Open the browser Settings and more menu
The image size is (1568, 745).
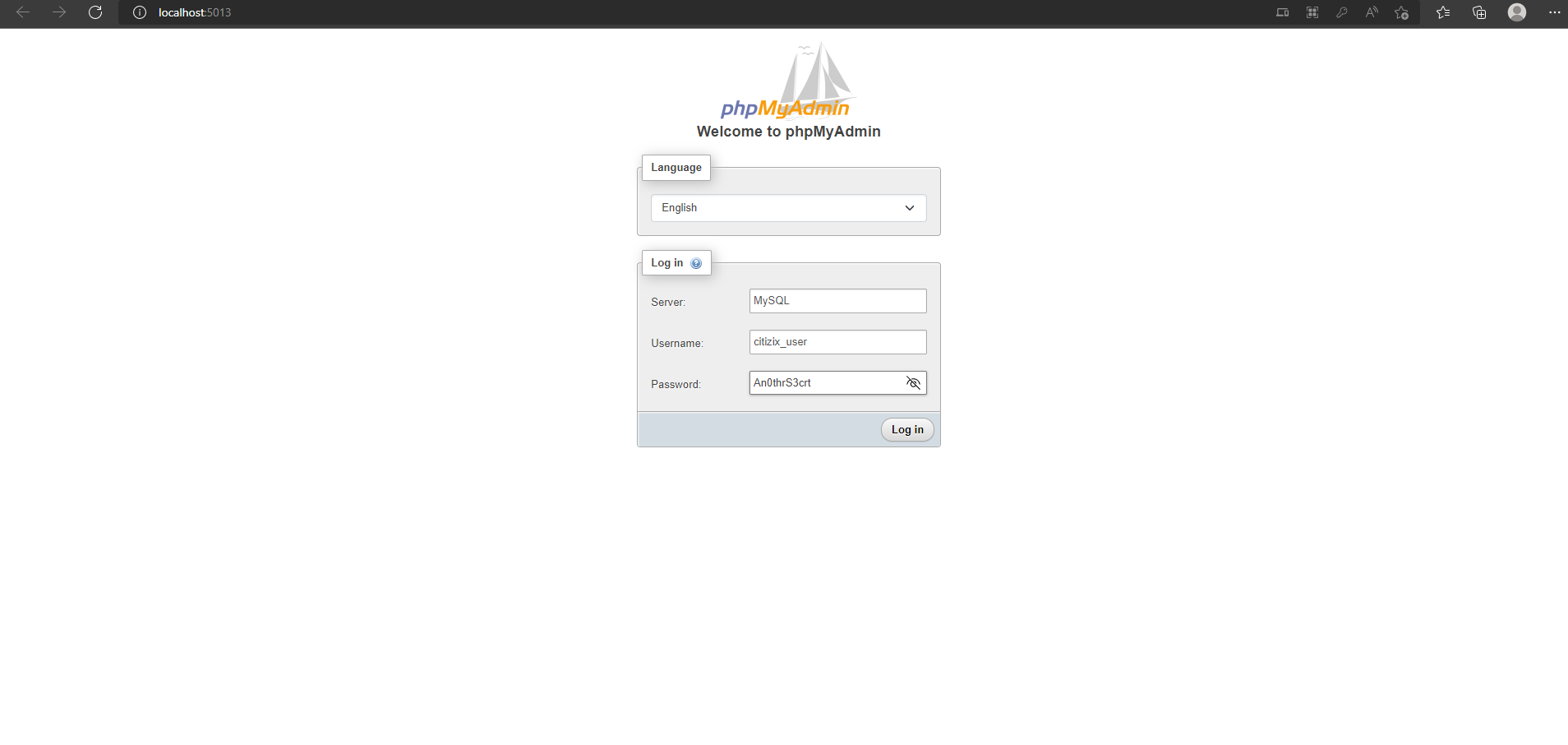[x=1554, y=12]
